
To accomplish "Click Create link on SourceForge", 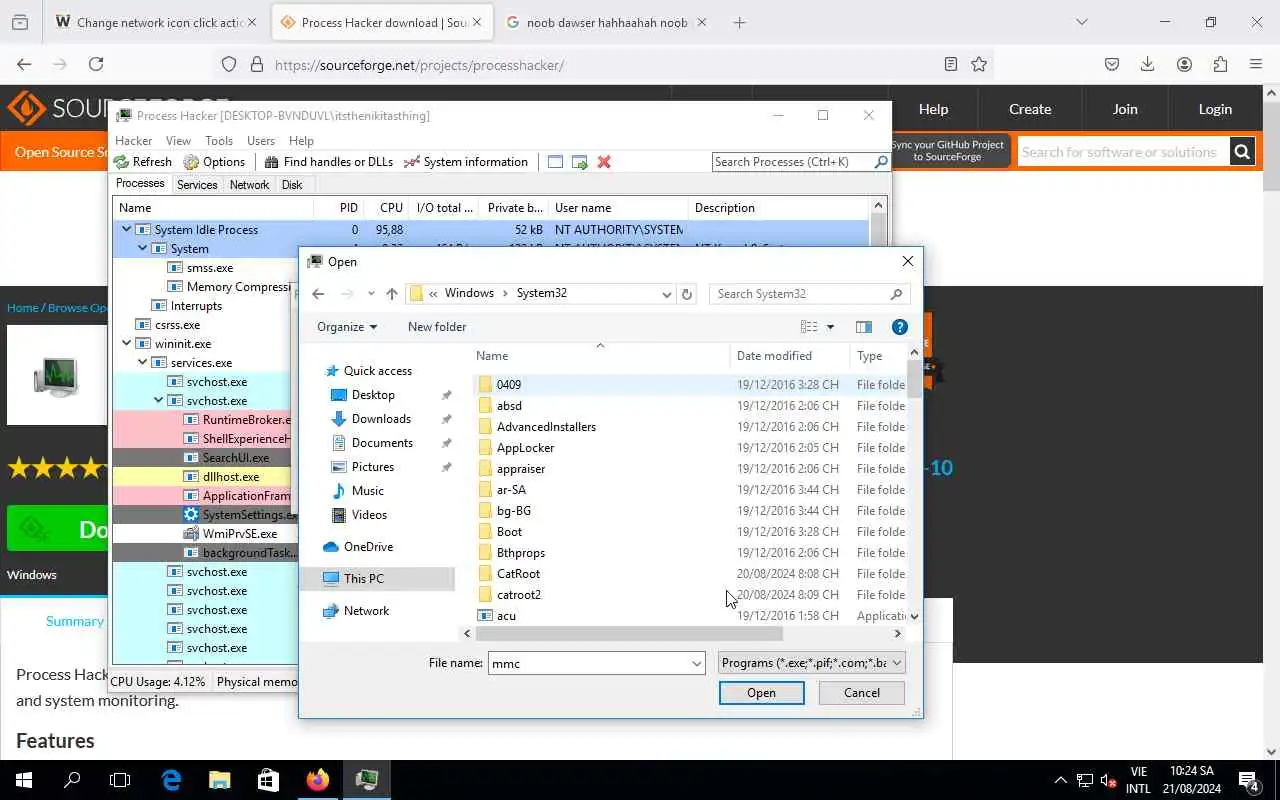I will (x=1030, y=109).
